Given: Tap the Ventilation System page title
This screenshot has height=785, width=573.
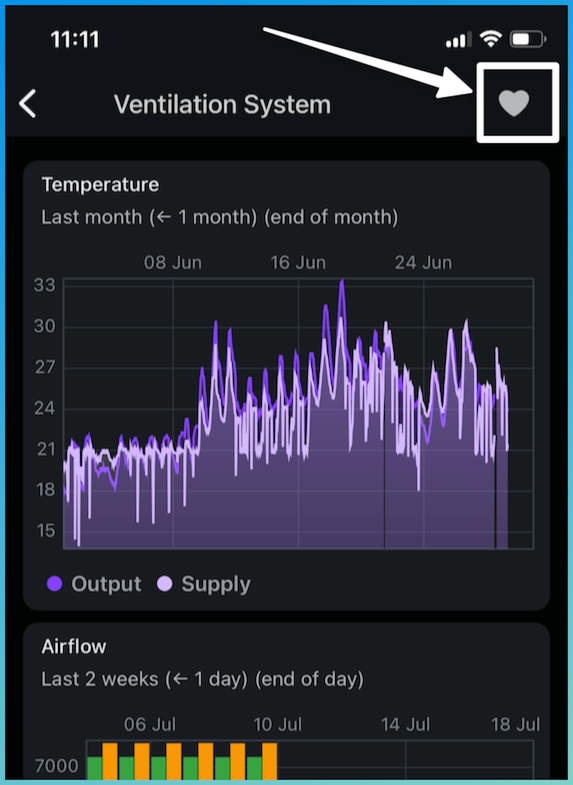Looking at the screenshot, I should coord(222,105).
